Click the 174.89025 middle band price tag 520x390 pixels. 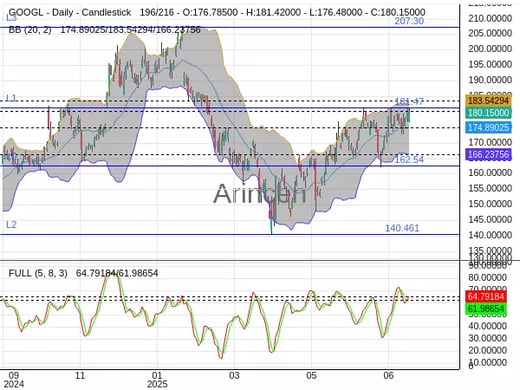488,127
